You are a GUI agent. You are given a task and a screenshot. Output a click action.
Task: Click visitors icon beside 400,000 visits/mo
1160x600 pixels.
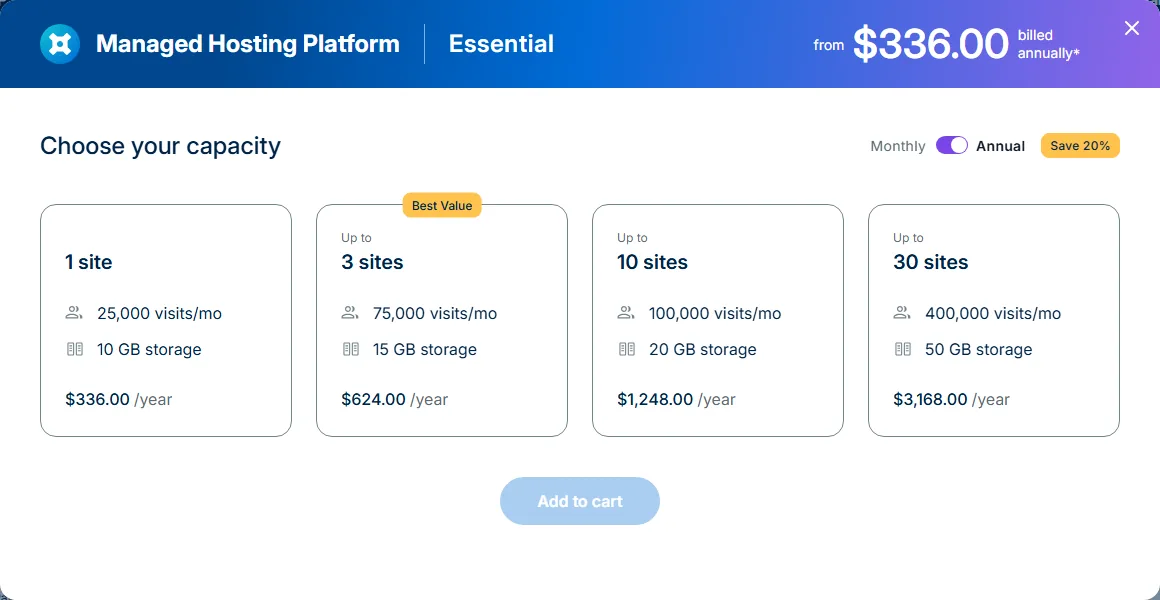[x=902, y=313]
